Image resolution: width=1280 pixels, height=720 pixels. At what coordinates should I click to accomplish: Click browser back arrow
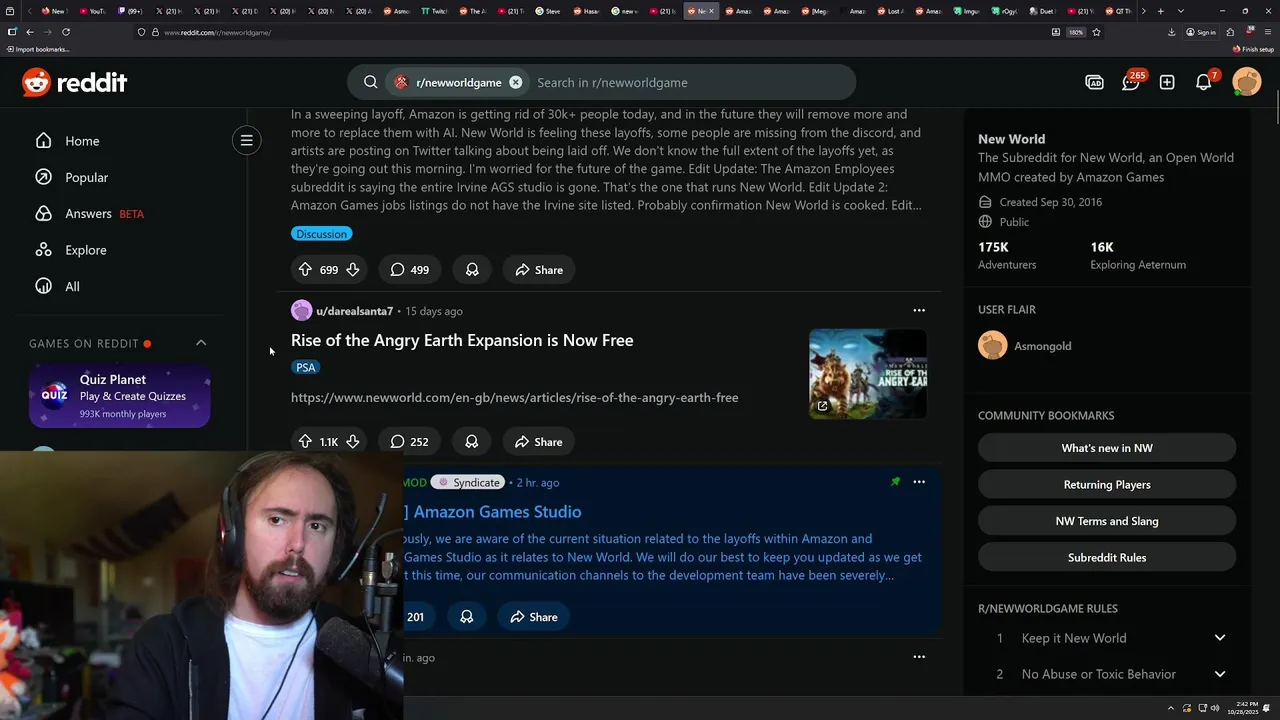[30, 32]
